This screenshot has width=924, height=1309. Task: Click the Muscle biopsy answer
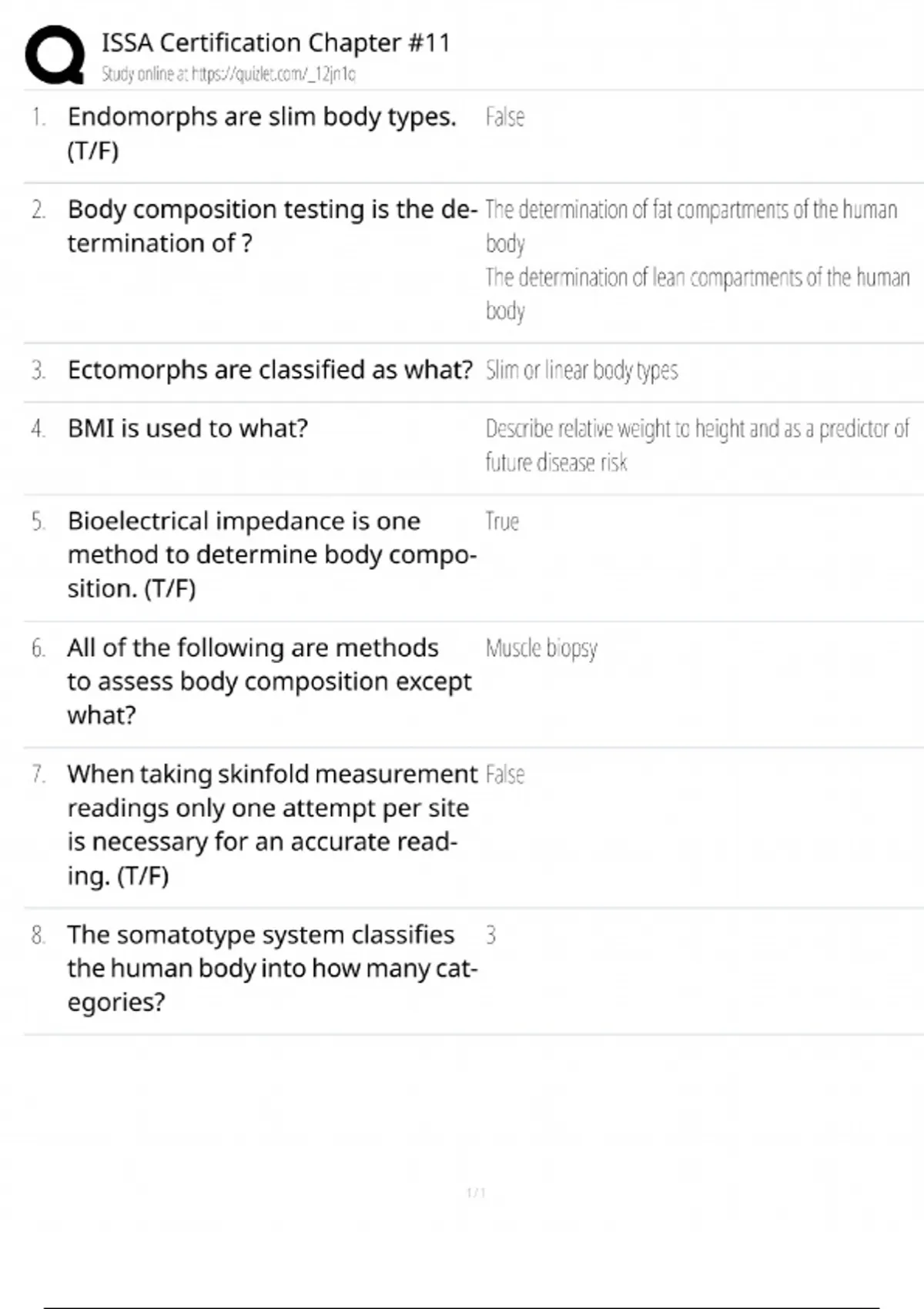coord(541,648)
